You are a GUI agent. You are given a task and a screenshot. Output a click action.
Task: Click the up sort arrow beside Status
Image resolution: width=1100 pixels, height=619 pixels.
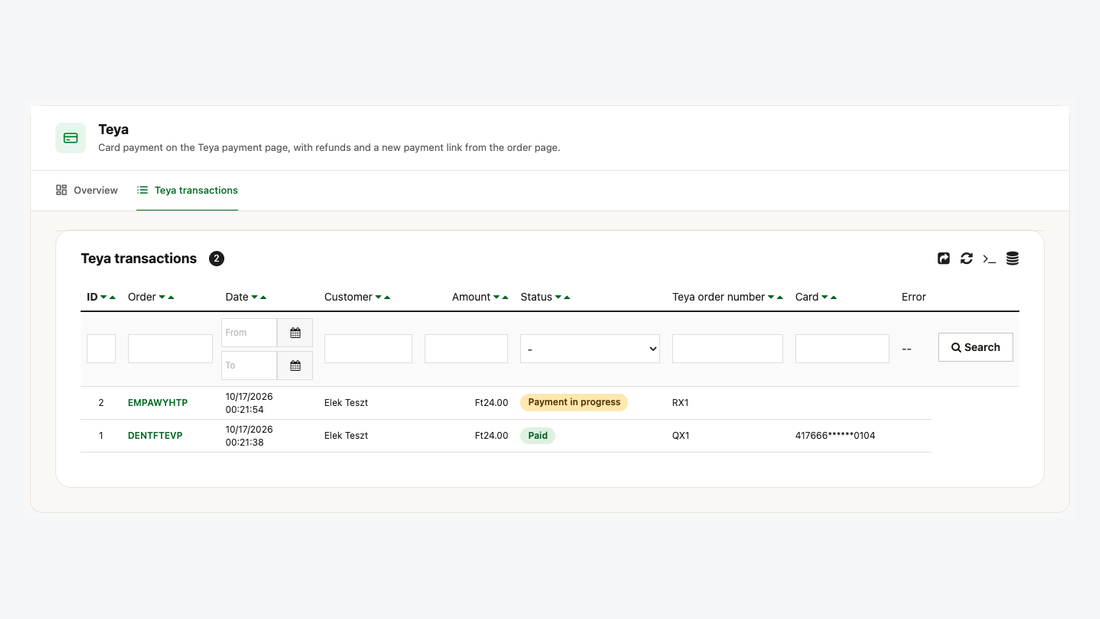567,297
